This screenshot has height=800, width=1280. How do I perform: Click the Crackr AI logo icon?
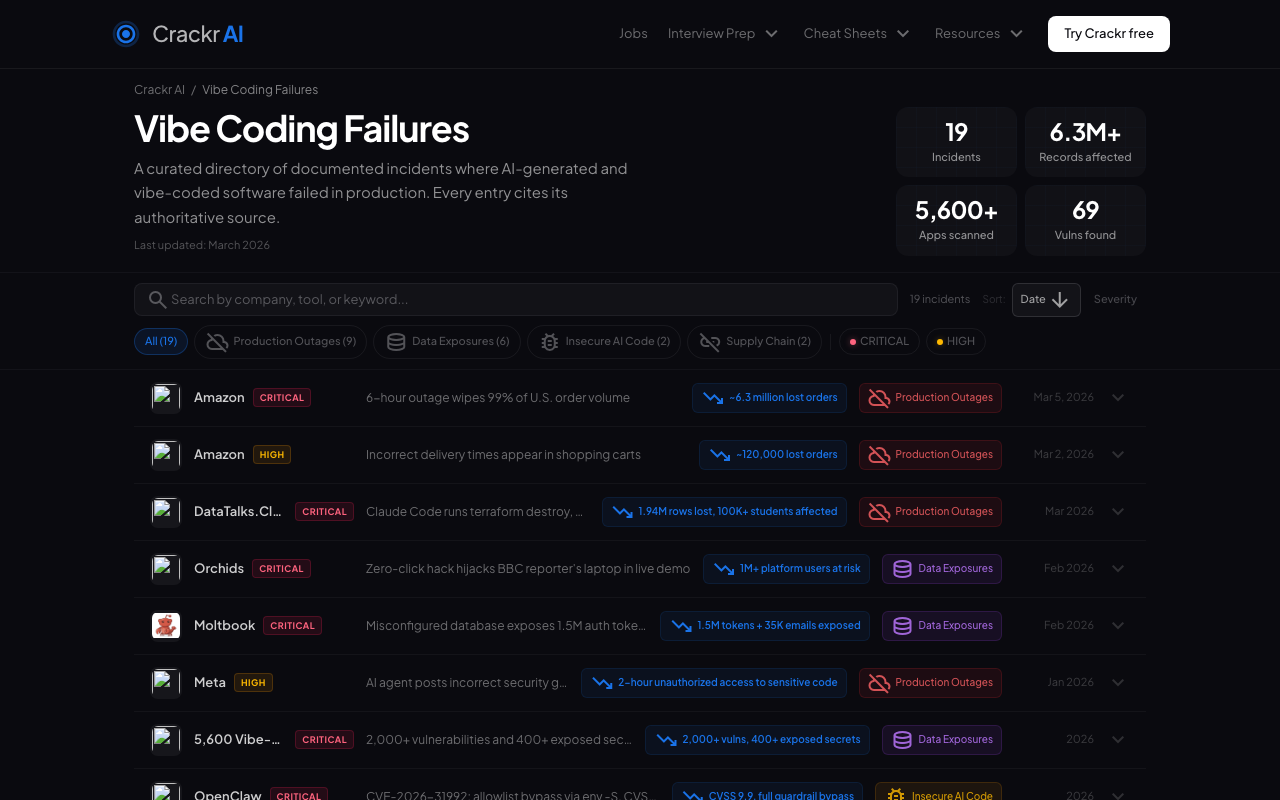tap(126, 33)
